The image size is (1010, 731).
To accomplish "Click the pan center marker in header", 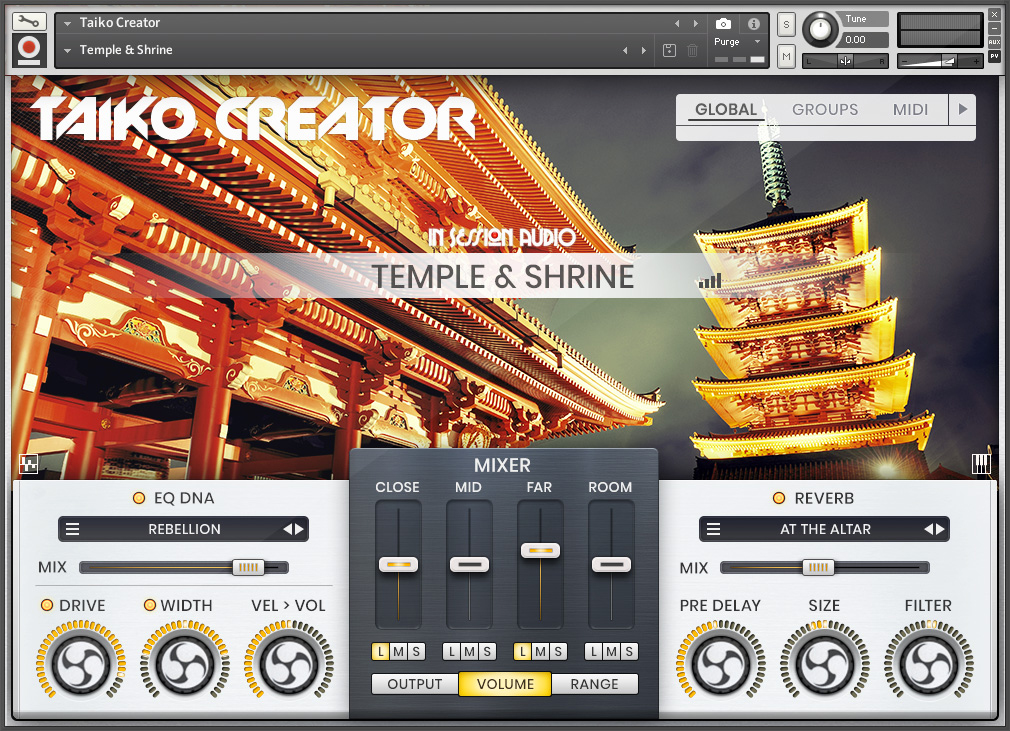I will pos(845,61).
